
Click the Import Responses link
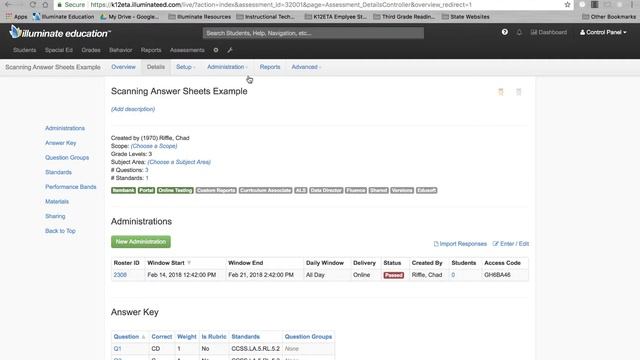[x=460, y=244]
